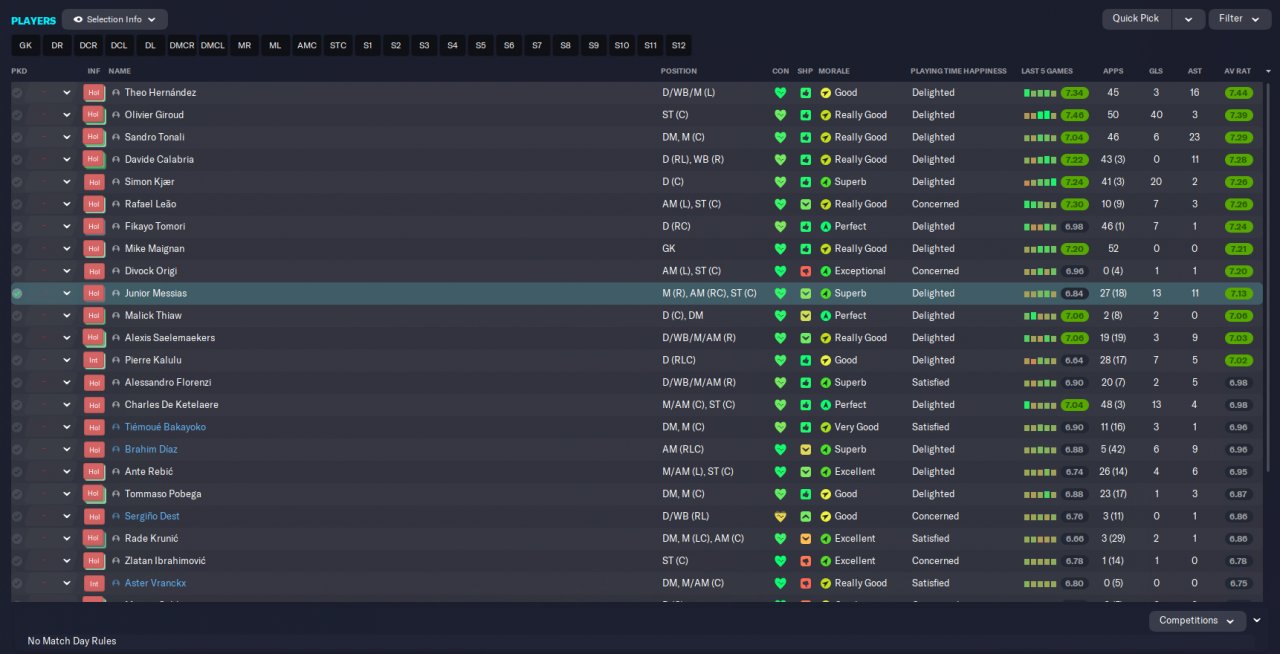Open the Competitions dropdown
This screenshot has width=1280, height=654.
tap(1198, 621)
